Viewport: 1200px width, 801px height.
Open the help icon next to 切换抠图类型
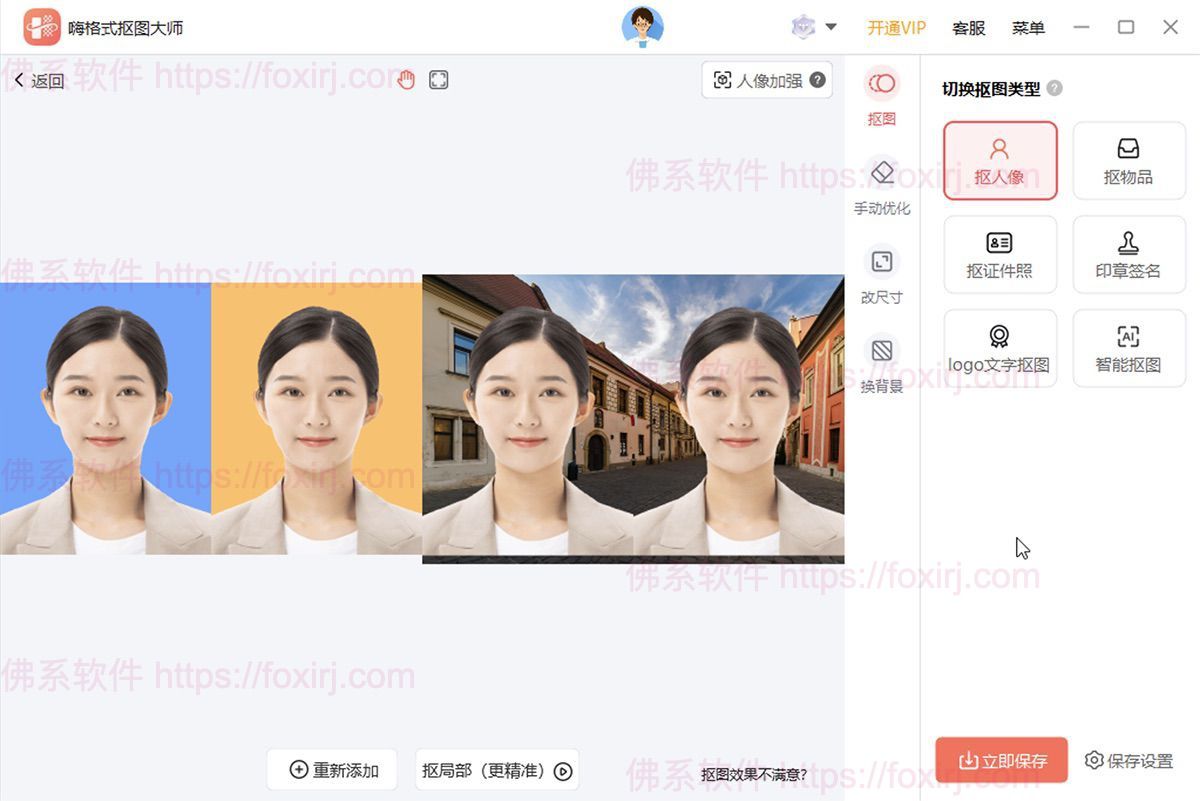1054,89
